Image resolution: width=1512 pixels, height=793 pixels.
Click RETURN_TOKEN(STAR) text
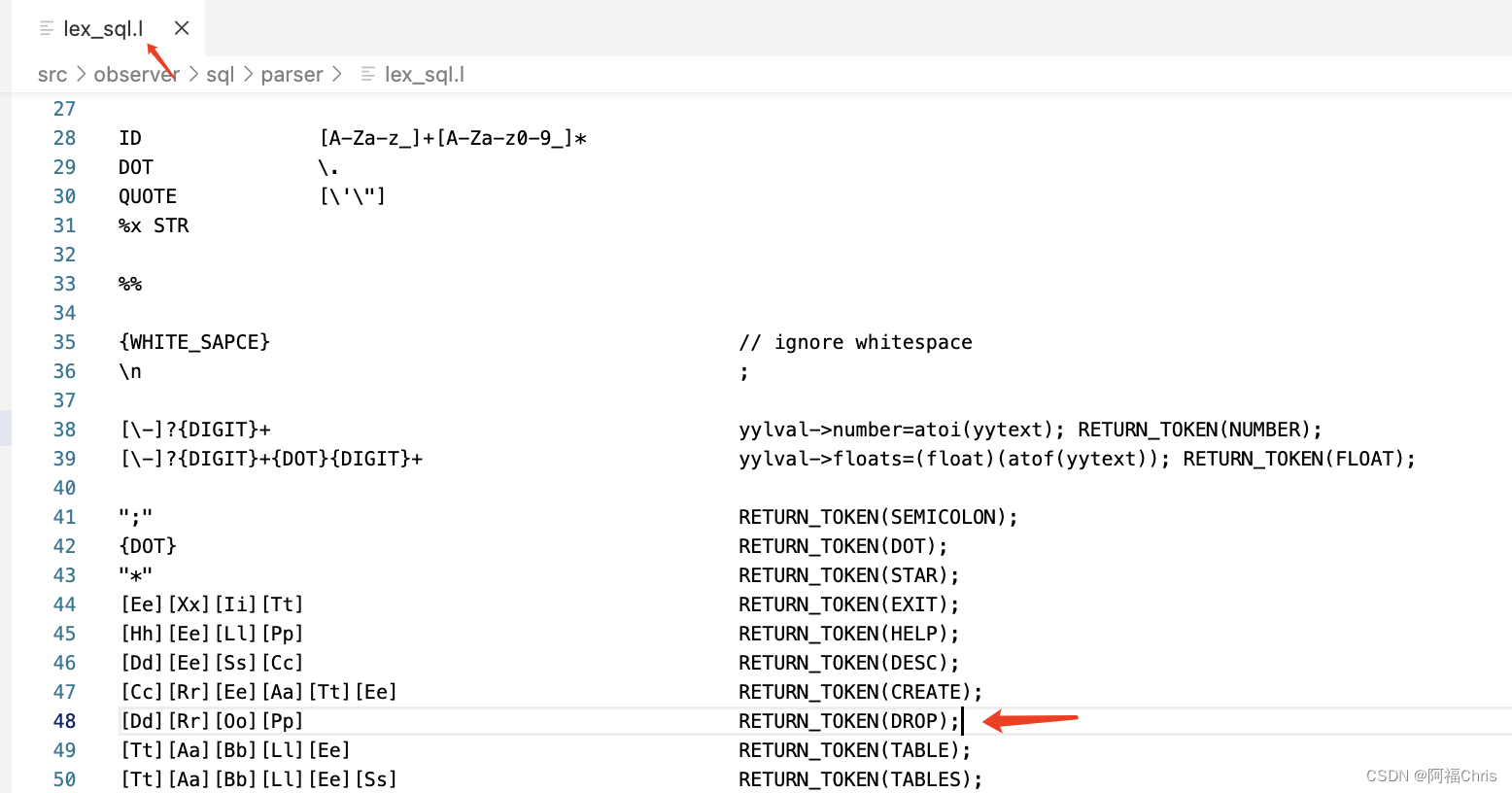coord(843,575)
